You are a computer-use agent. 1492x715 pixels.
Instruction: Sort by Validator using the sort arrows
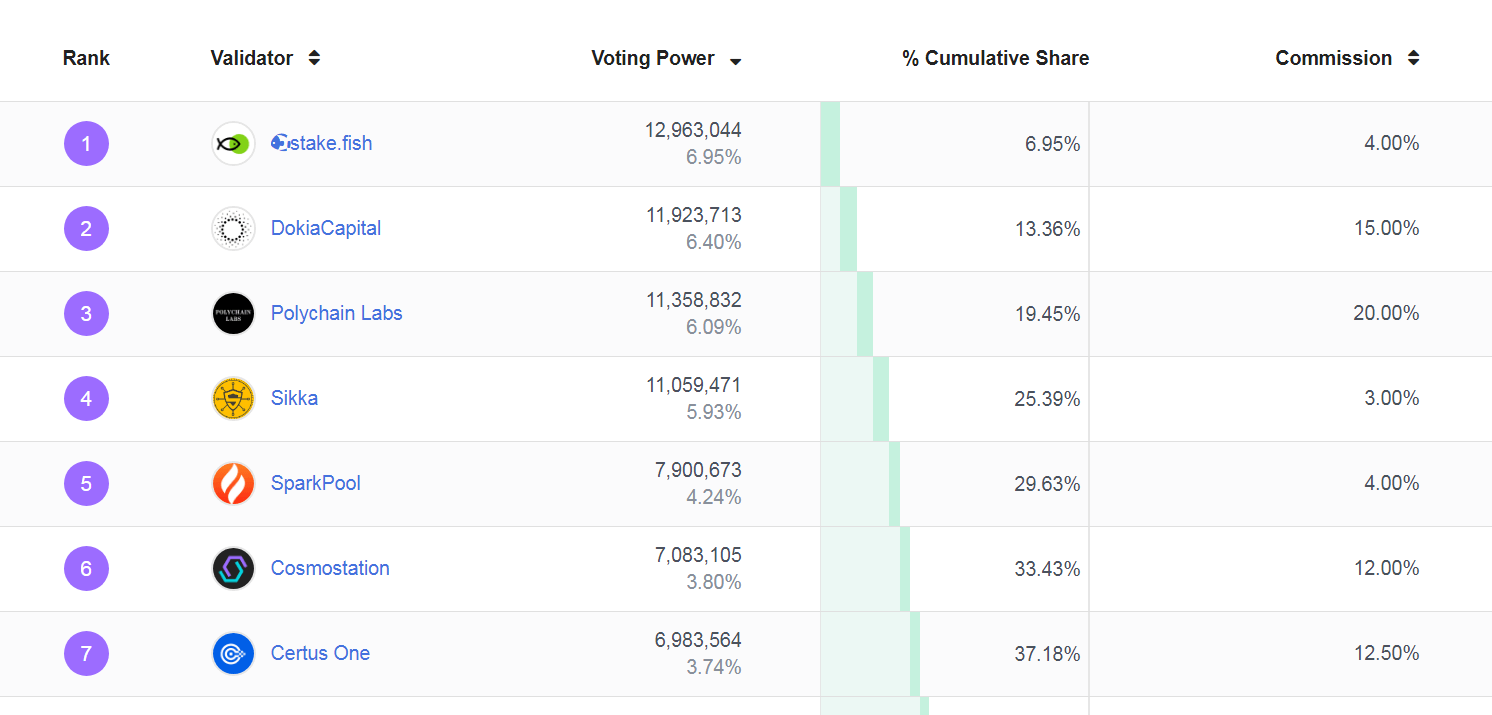(314, 58)
